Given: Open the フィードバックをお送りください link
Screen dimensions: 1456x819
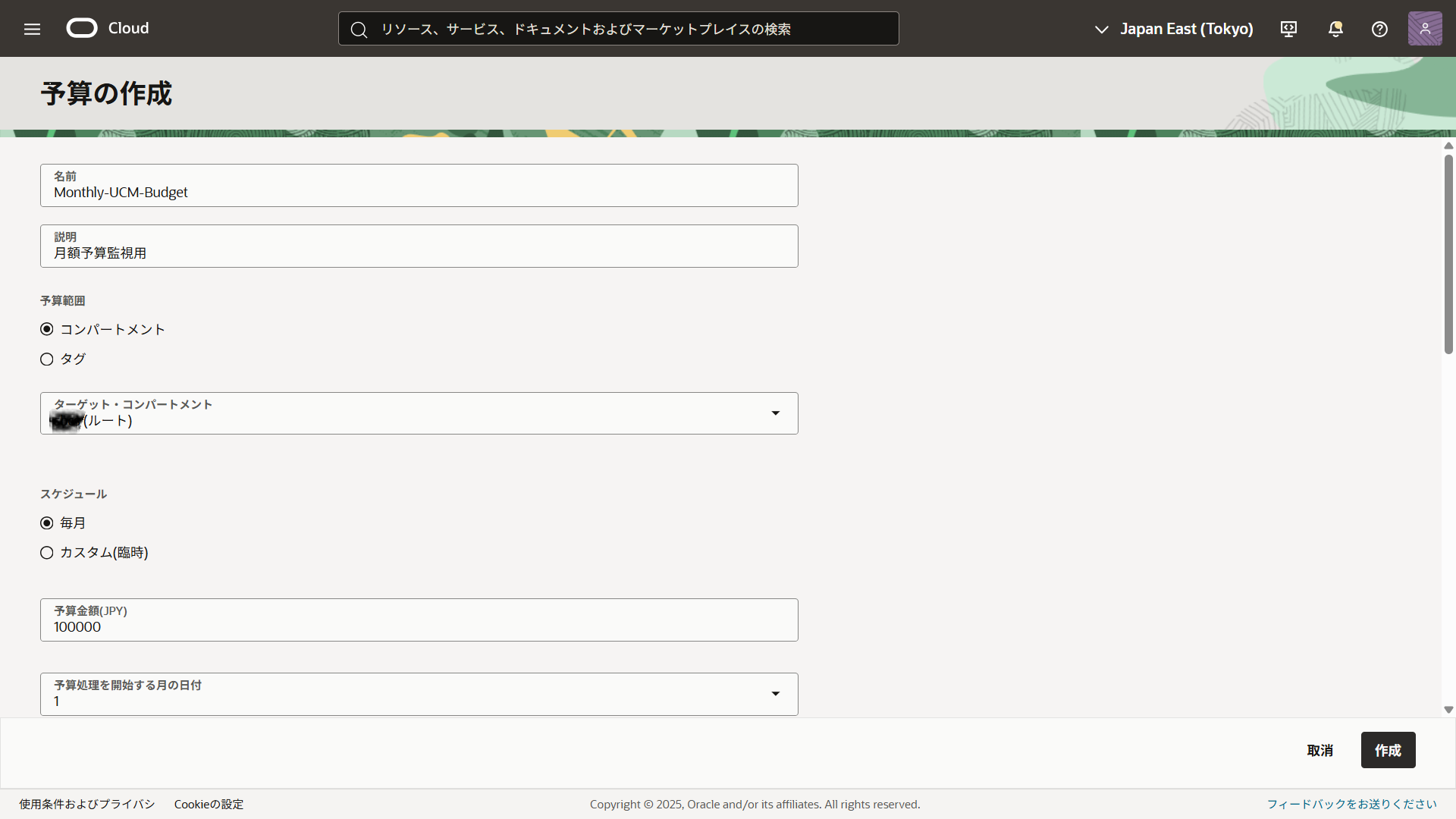Looking at the screenshot, I should point(1351,804).
